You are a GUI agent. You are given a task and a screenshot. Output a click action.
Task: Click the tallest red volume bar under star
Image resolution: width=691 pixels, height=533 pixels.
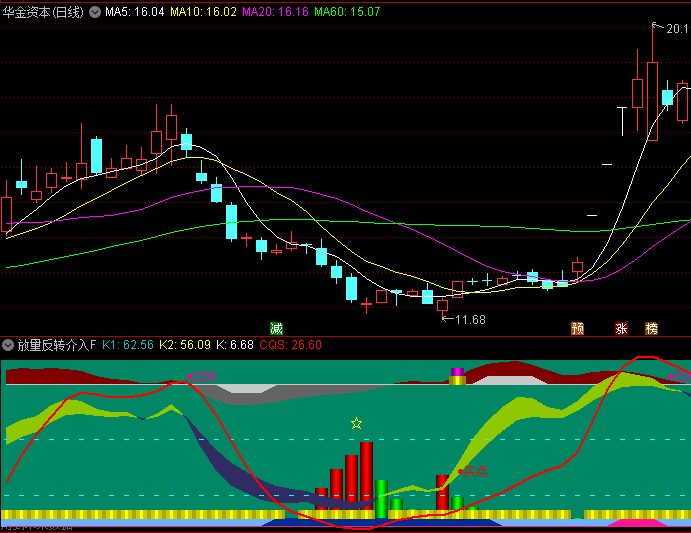(x=366, y=477)
